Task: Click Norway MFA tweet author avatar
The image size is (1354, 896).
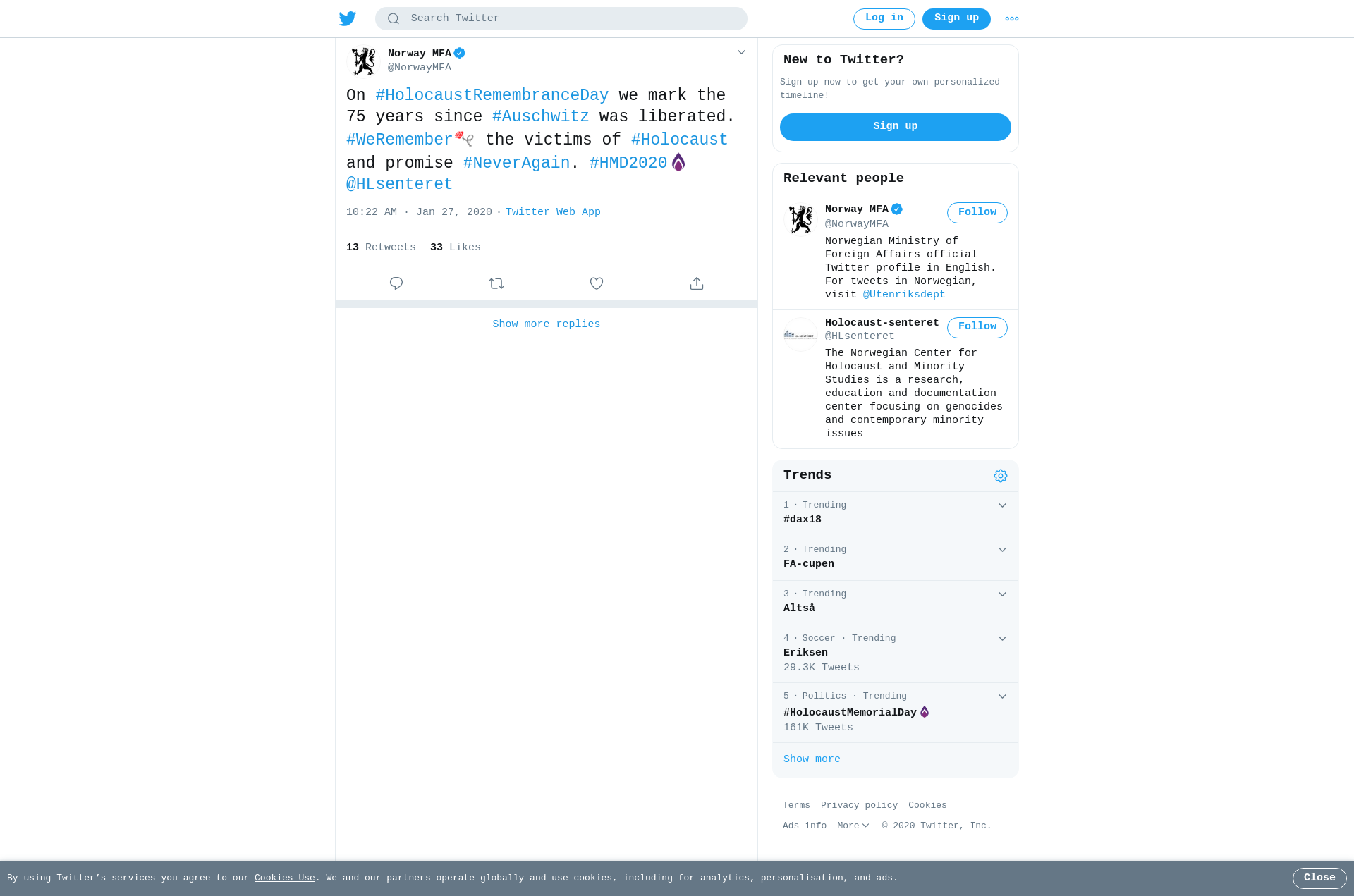Action: click(x=363, y=61)
